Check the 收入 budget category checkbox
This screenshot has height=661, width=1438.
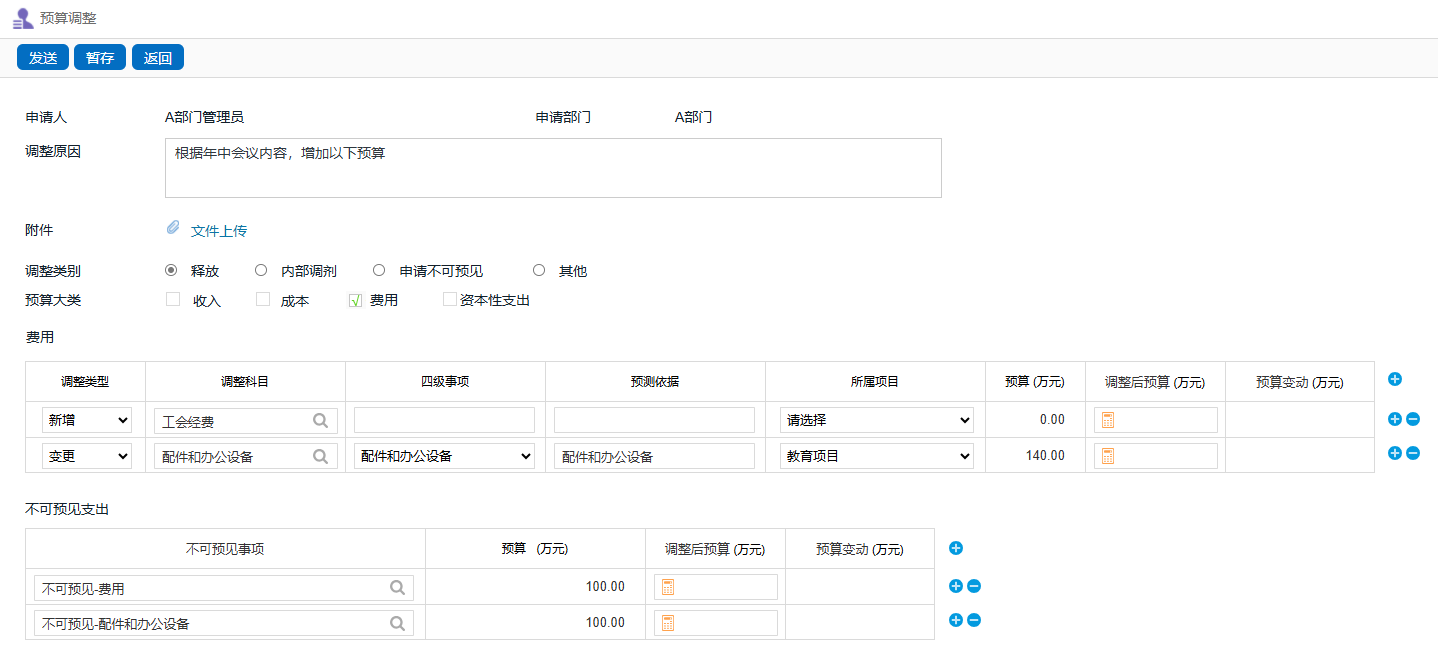(173, 299)
